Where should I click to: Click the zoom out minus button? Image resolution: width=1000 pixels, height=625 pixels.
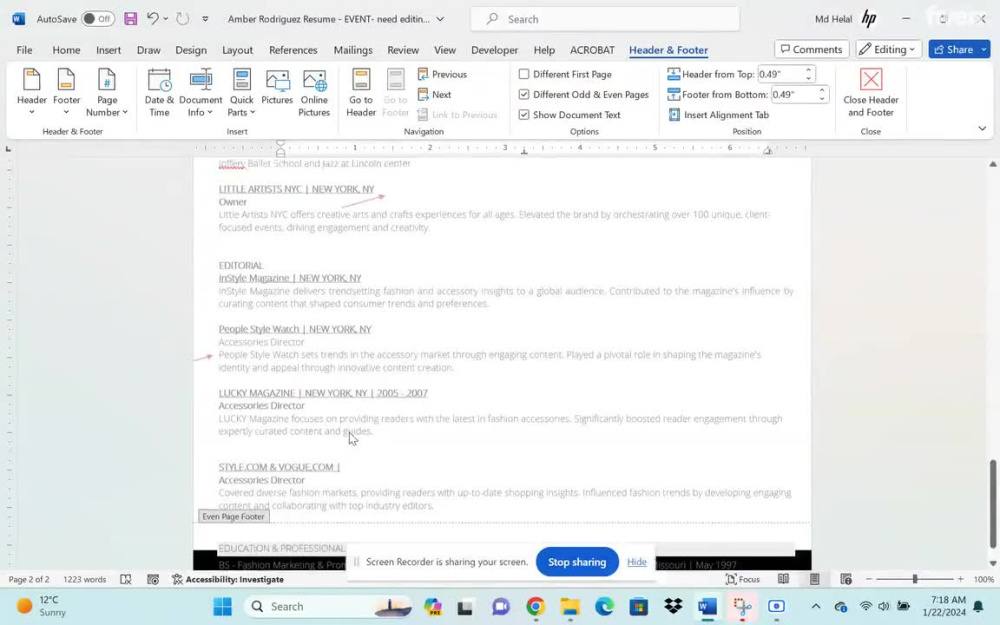[x=869, y=579]
